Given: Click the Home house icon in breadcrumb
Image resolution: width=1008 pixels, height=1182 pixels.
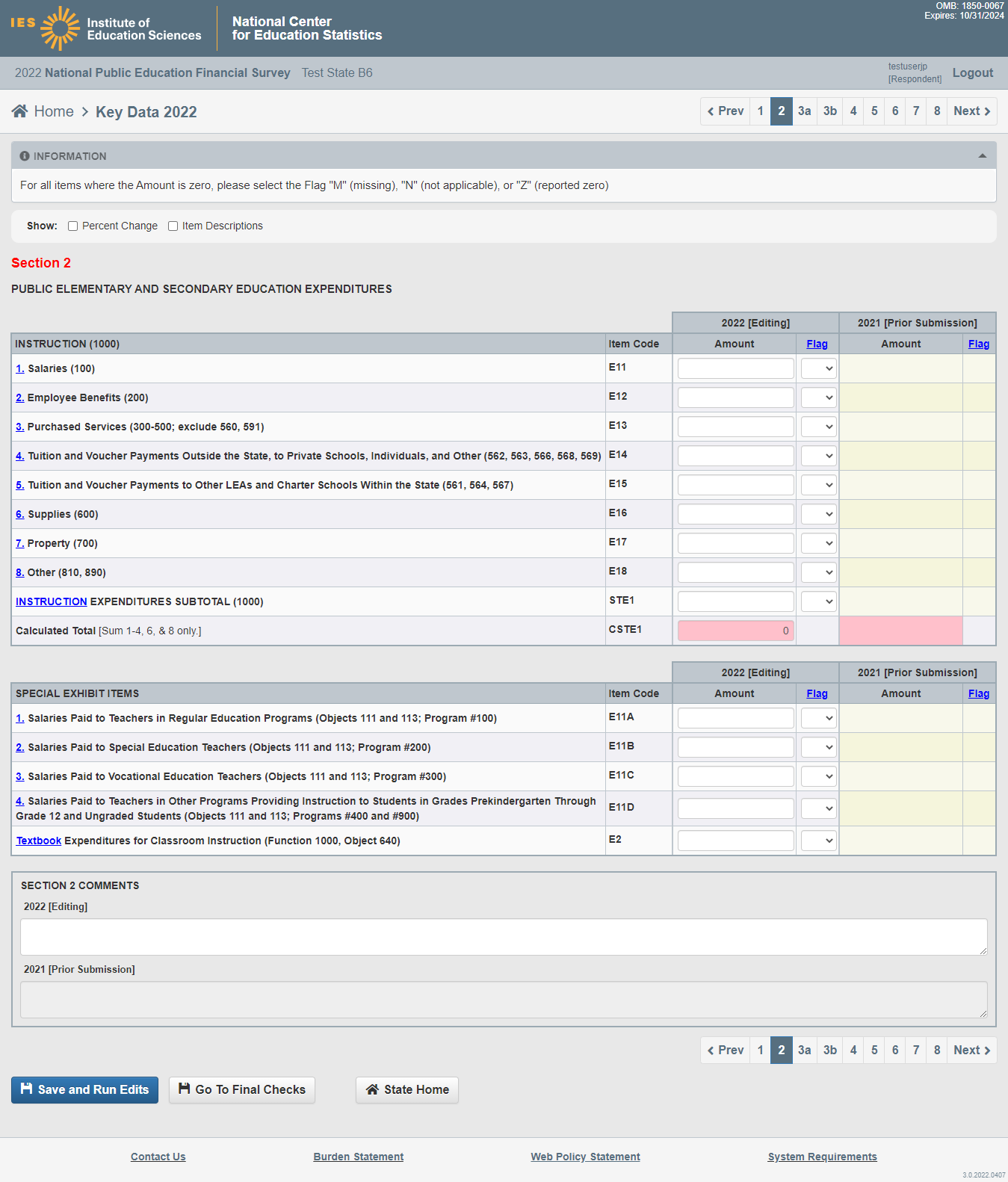Looking at the screenshot, I should (x=20, y=111).
